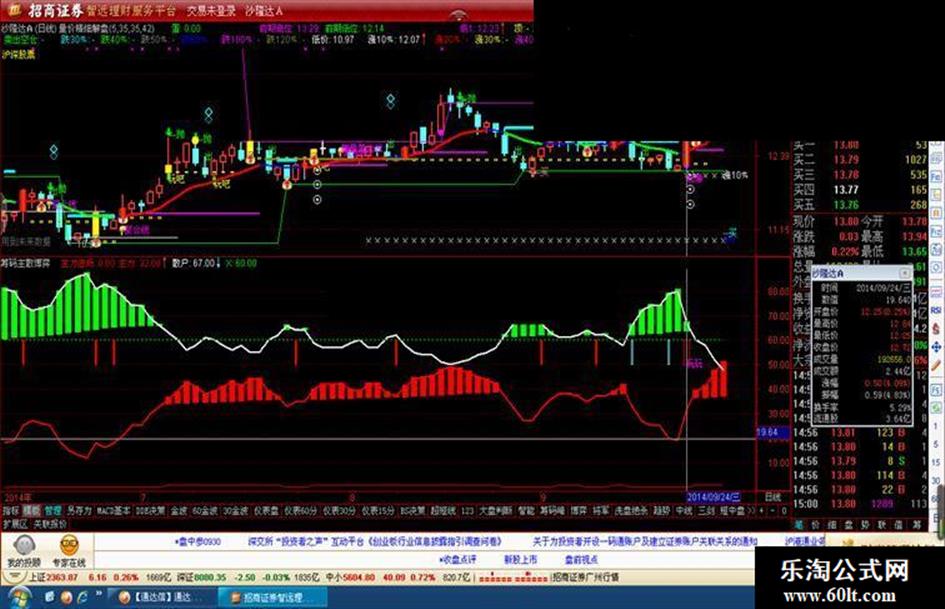Switch to the 趋势 indicator tab
This screenshot has width=945, height=609.
(x=662, y=511)
